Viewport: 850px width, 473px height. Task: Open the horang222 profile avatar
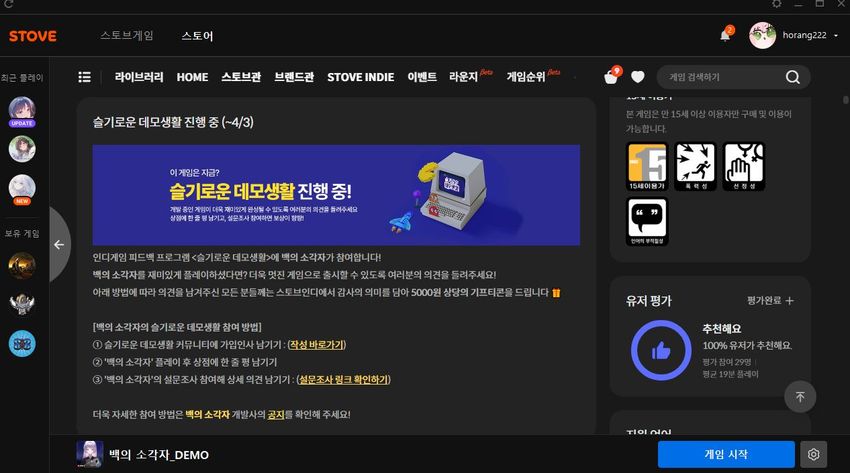[x=762, y=35]
